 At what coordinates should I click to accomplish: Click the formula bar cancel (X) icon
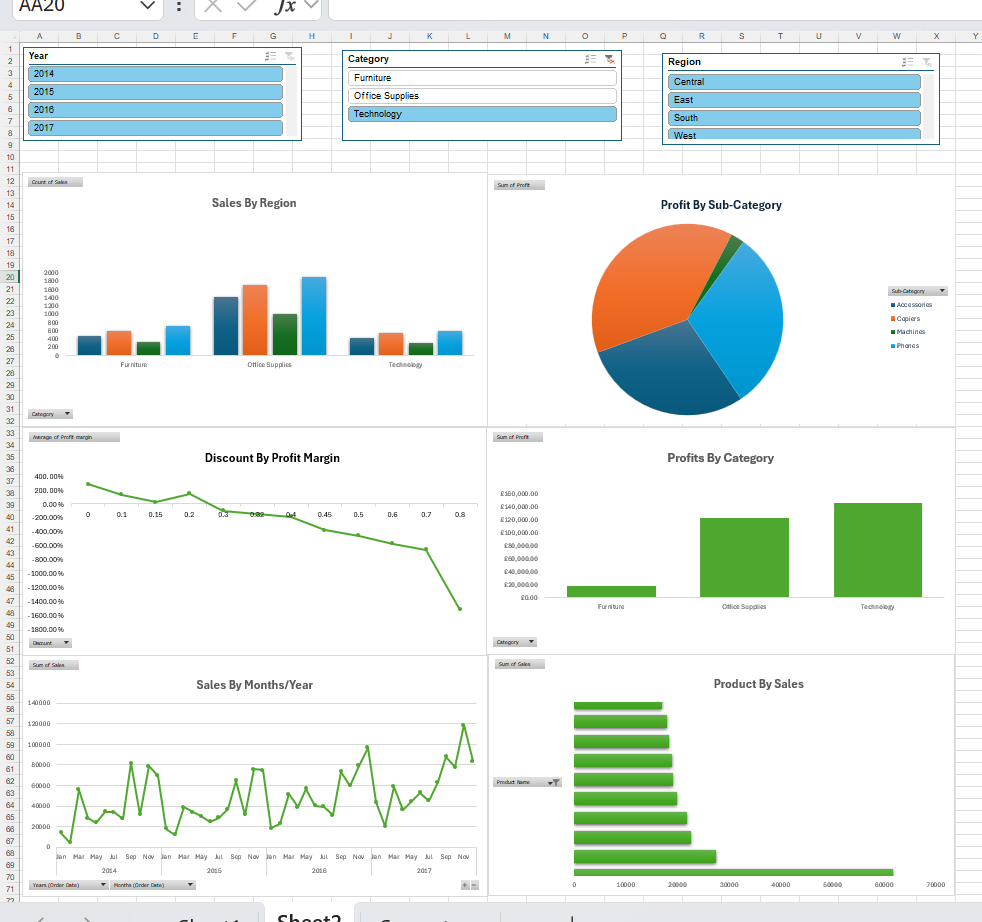[211, 6]
